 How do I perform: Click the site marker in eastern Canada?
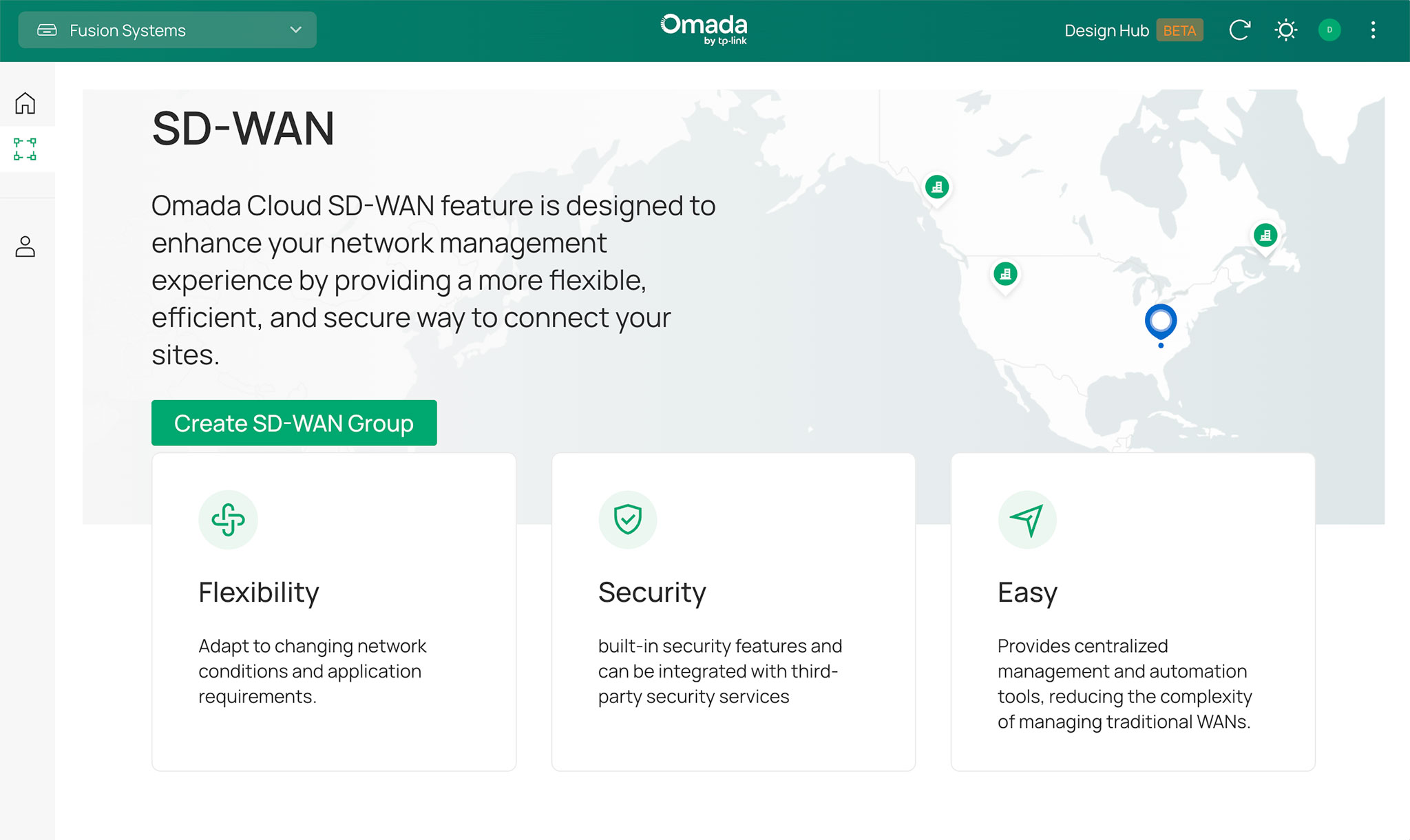pyautogui.click(x=1265, y=236)
